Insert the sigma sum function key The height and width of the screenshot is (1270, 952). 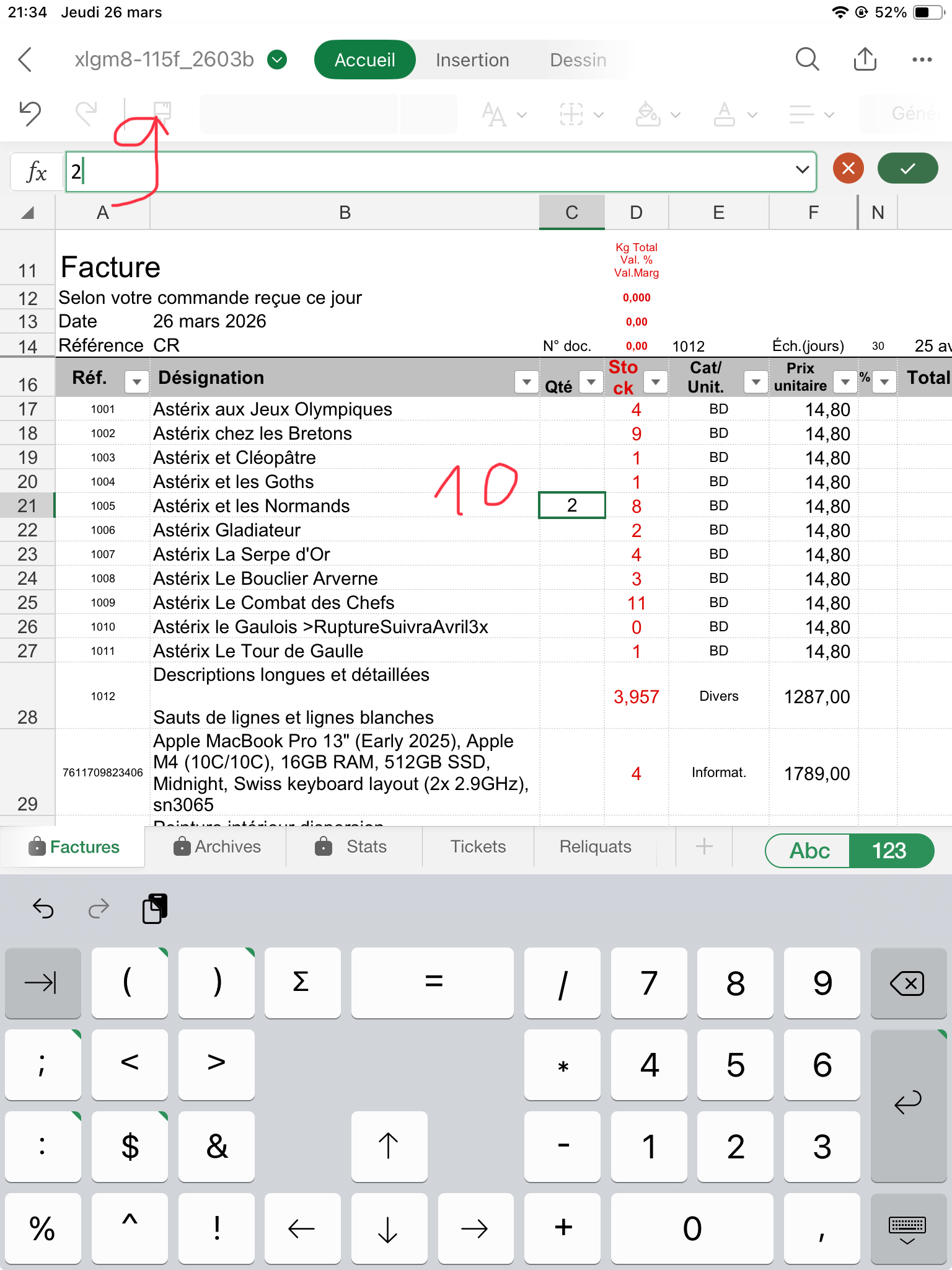pyautogui.click(x=302, y=982)
